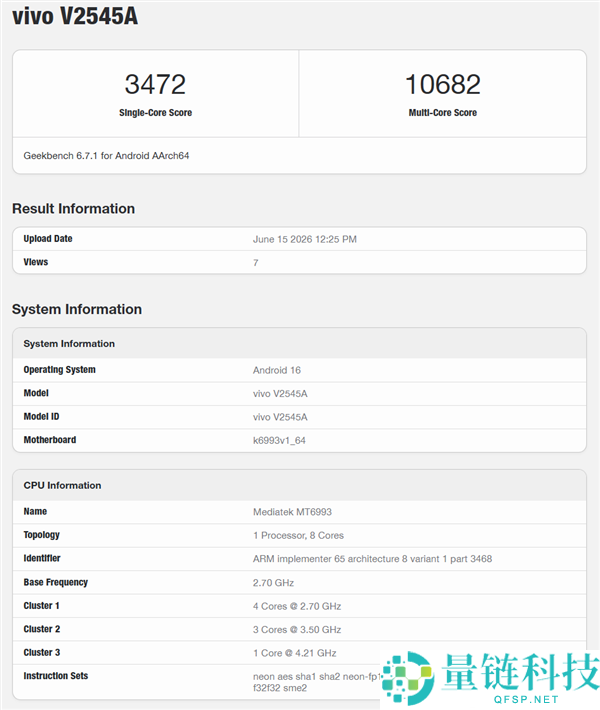Select the 1 Core @ 4.21 GHz value
The image size is (600, 710).
(x=294, y=653)
